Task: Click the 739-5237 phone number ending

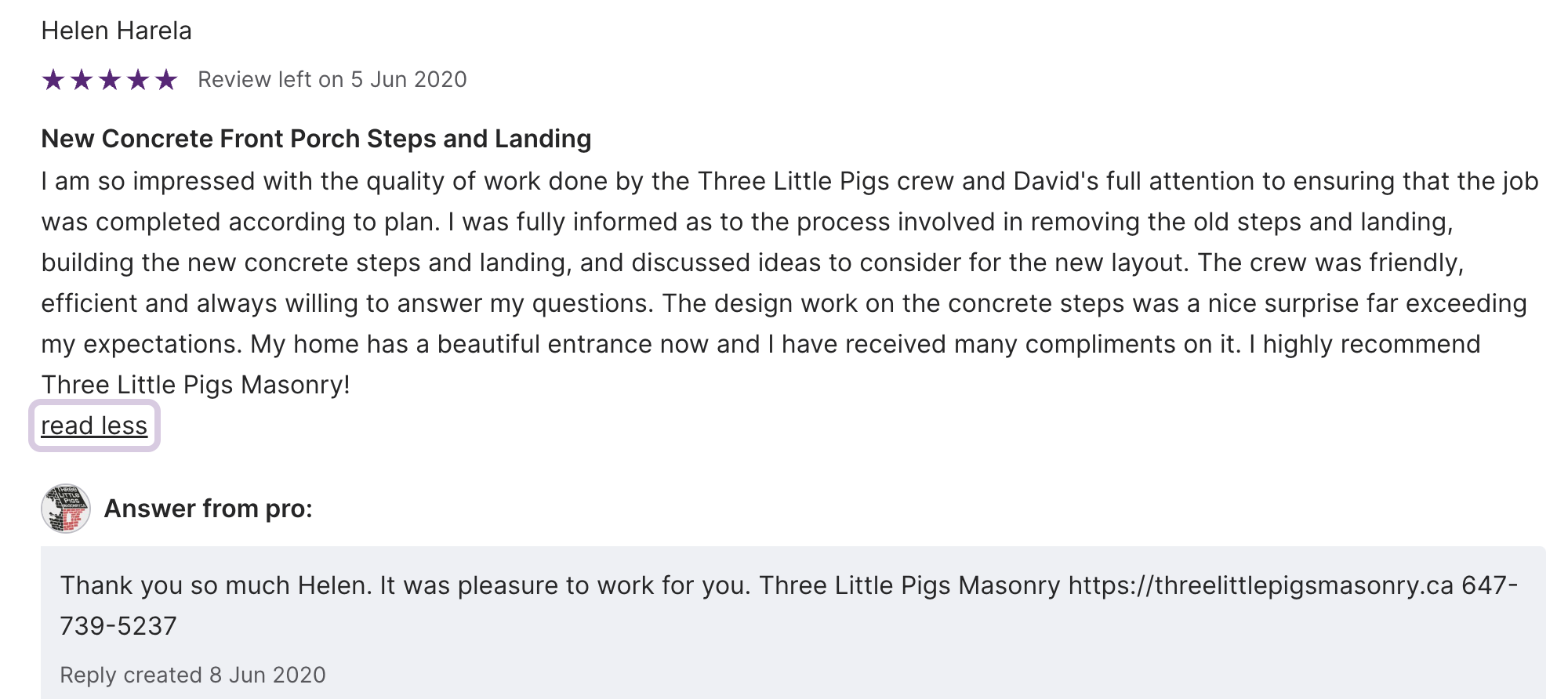Action: tap(118, 626)
